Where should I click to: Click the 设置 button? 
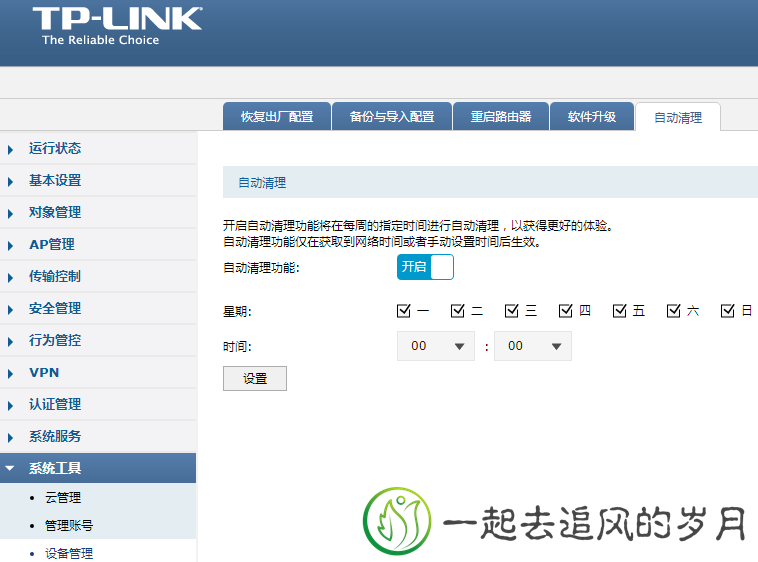[254, 378]
